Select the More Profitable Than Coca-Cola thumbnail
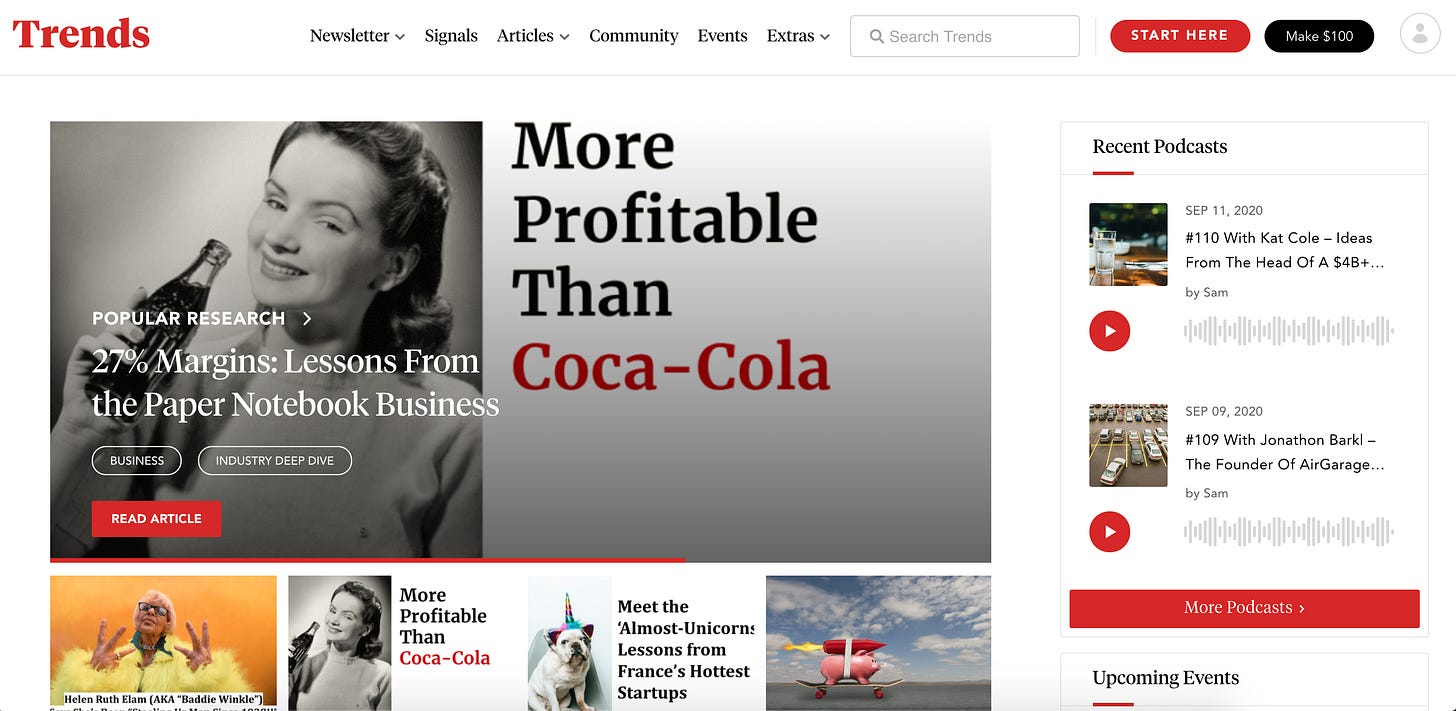The image size is (1456, 711). [401, 643]
